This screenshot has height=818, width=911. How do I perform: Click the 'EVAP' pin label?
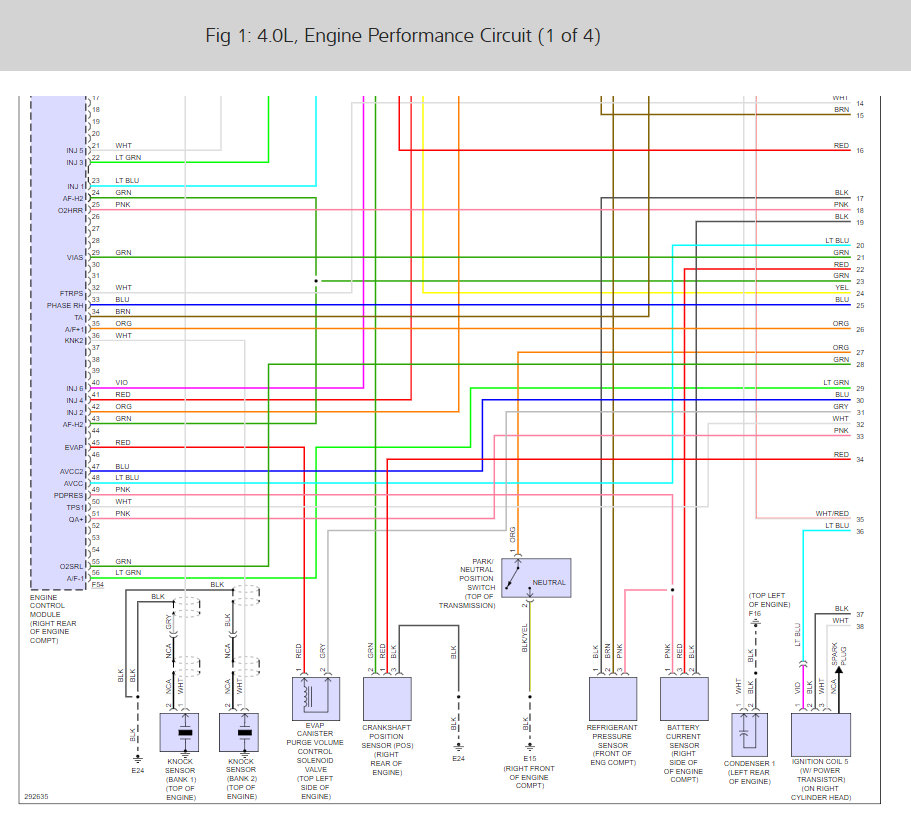74,448
